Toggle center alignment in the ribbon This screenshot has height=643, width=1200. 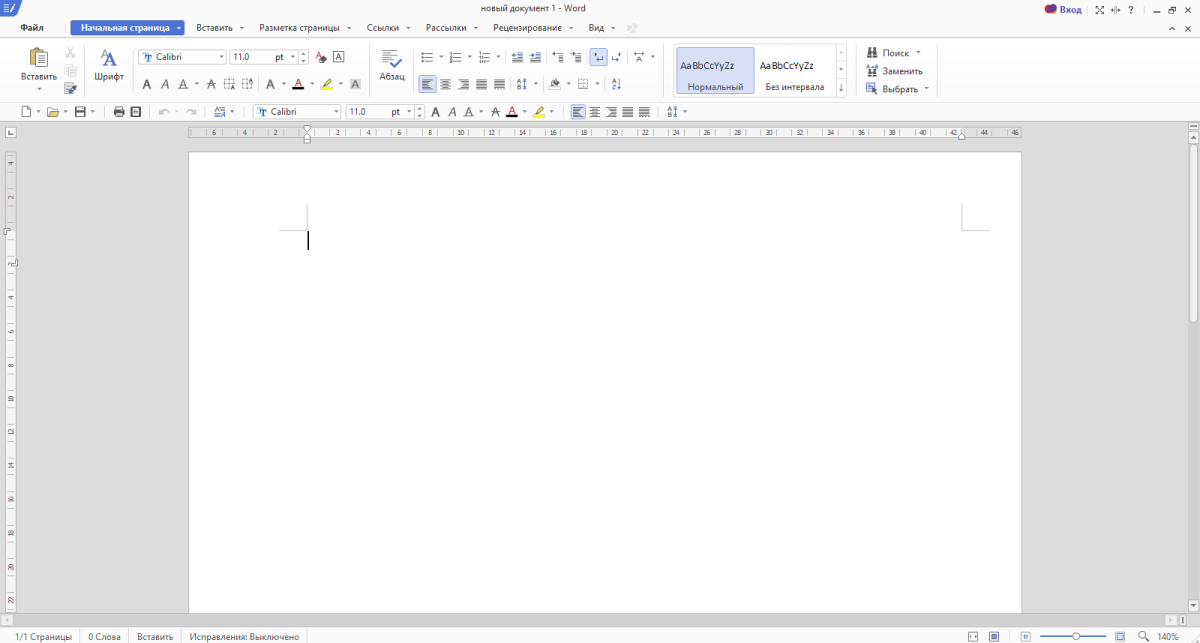pyautogui.click(x=445, y=84)
